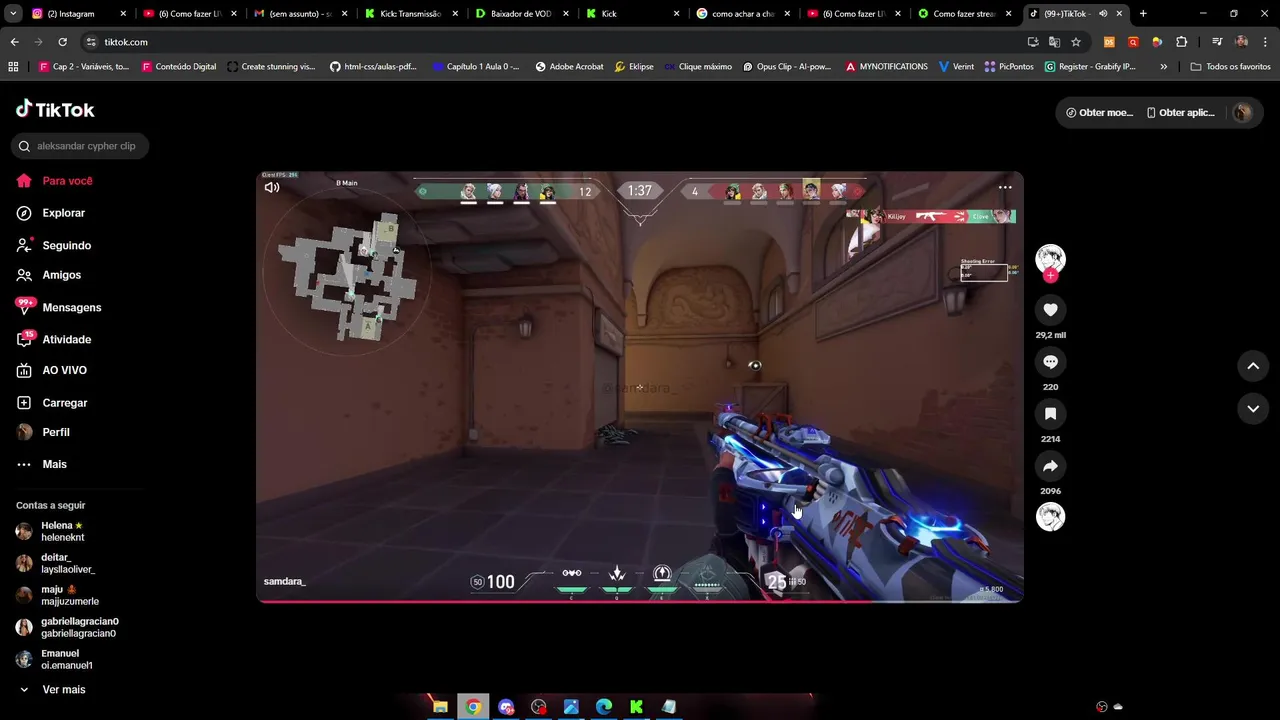Open the Carregar upload page
Screen dimensions: 1280x720
pyautogui.click(x=52, y=403)
